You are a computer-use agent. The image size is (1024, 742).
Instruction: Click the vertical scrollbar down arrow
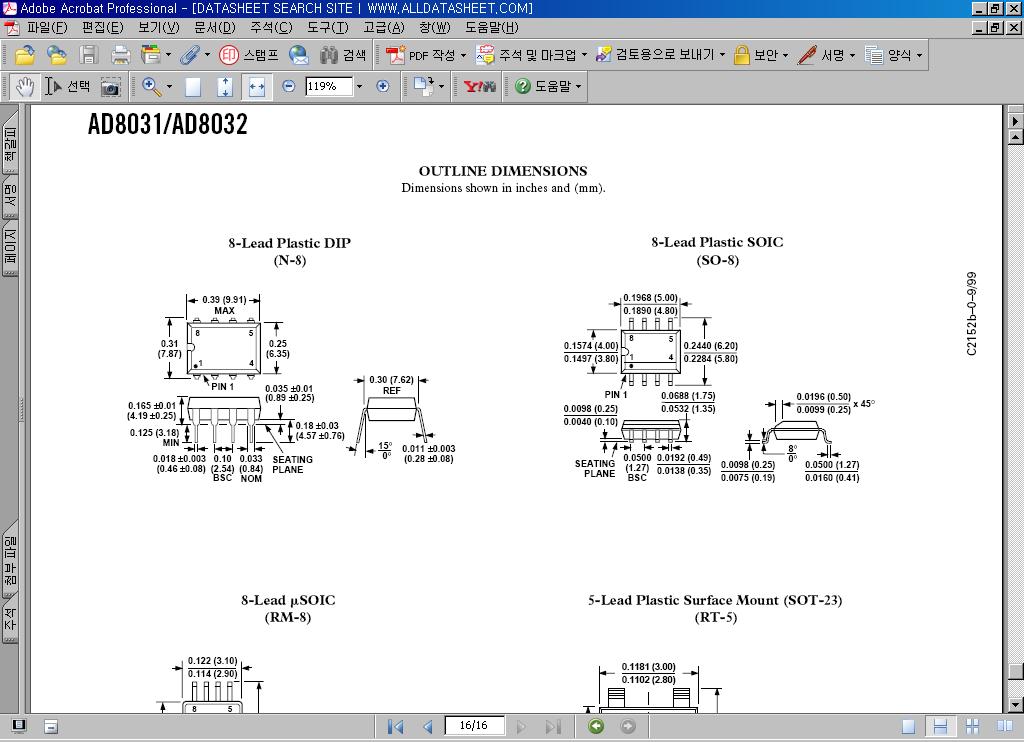pyautogui.click(x=1015, y=705)
